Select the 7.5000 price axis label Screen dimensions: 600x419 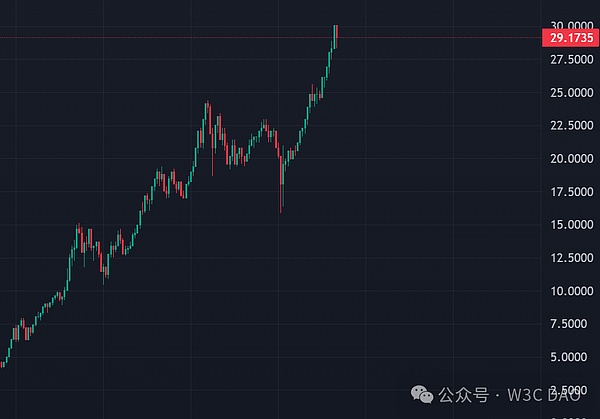(x=568, y=324)
